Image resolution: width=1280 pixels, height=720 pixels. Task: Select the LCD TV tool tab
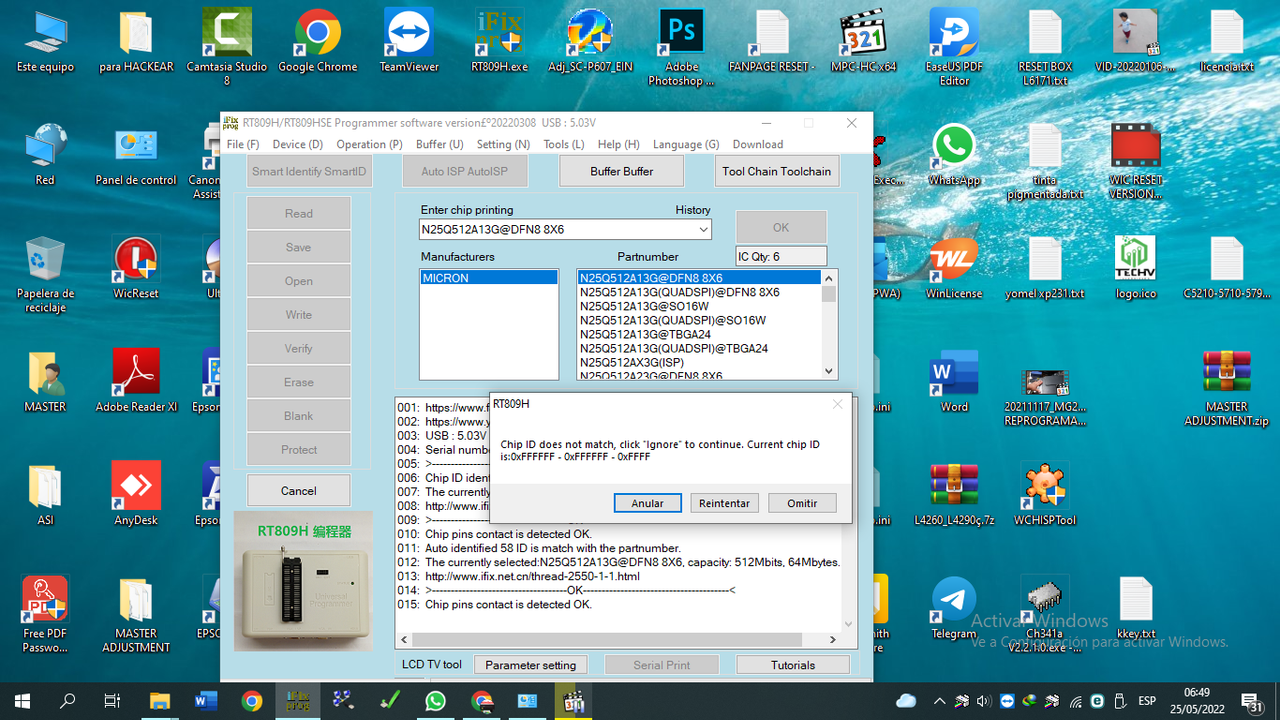pos(432,664)
